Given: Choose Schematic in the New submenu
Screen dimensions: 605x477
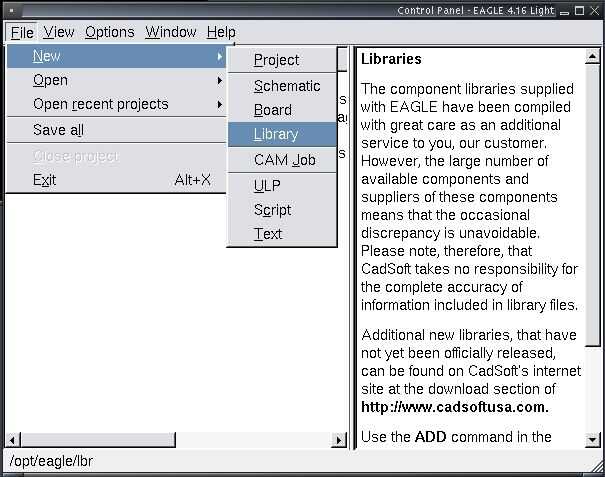Looking at the screenshot, I should pyautogui.click(x=287, y=86).
